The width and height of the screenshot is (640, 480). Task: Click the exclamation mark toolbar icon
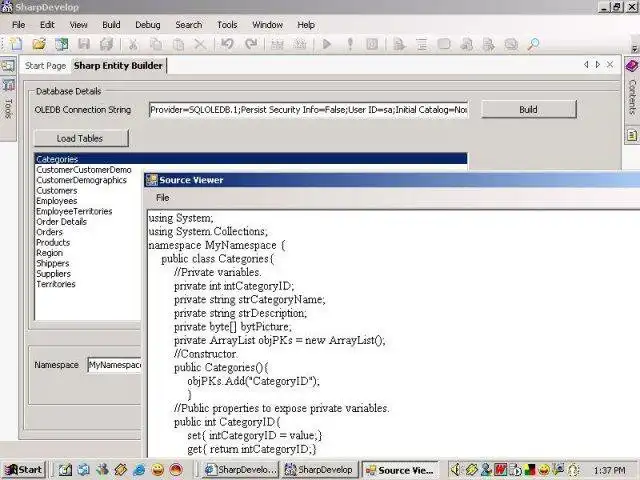pos(350,44)
